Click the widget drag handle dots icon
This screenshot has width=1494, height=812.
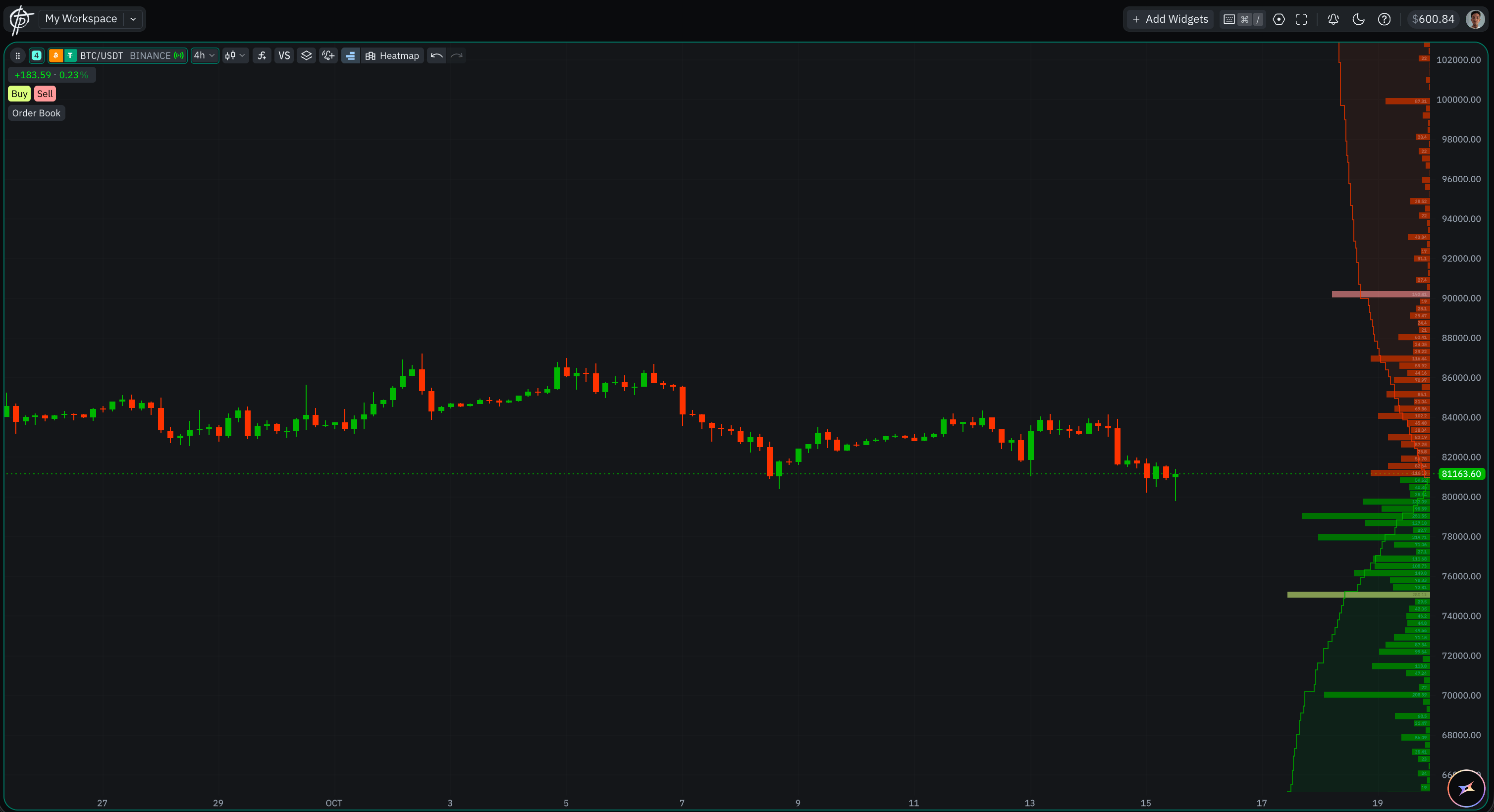click(17, 55)
